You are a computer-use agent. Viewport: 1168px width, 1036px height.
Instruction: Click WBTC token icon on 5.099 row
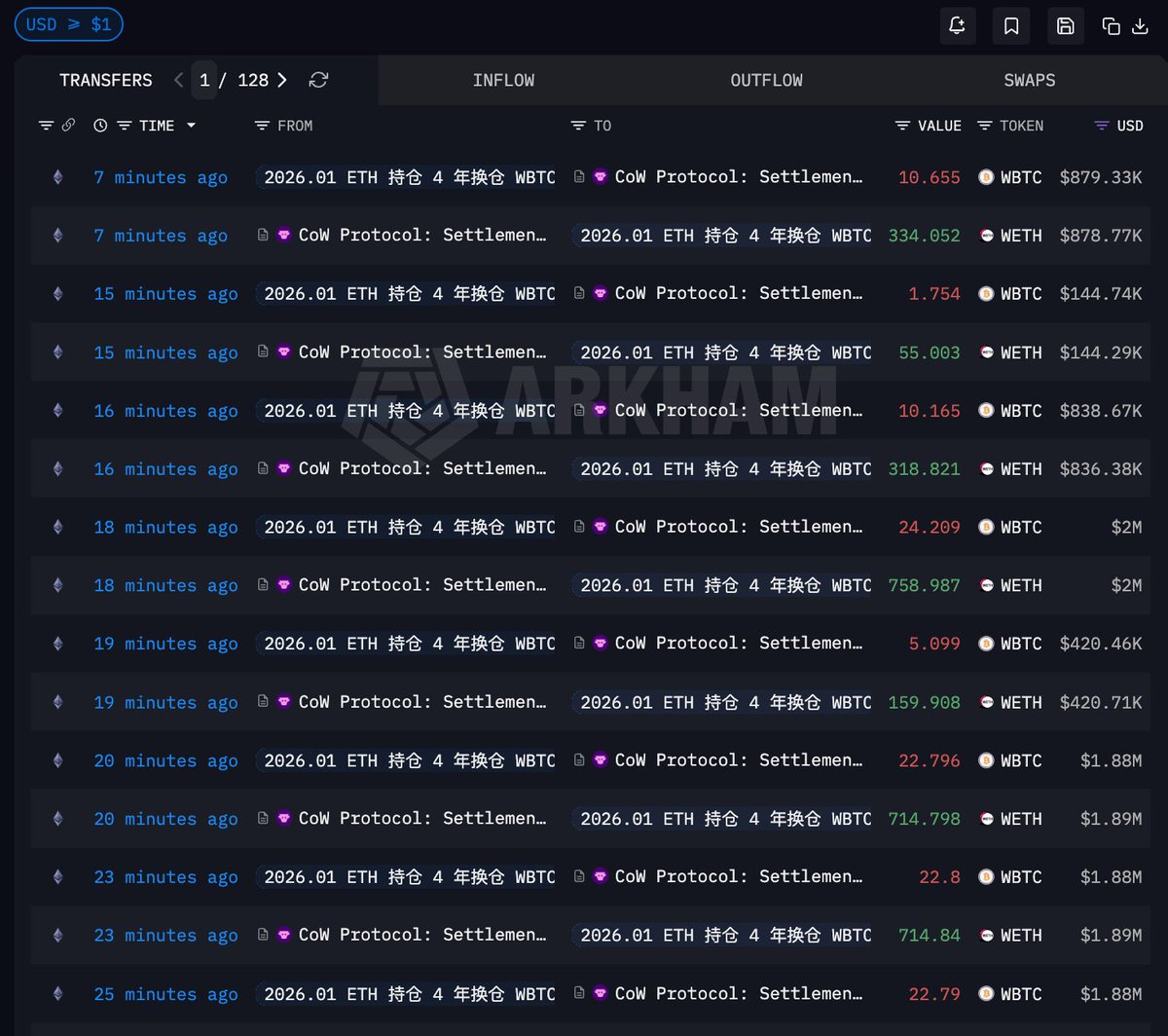986,644
